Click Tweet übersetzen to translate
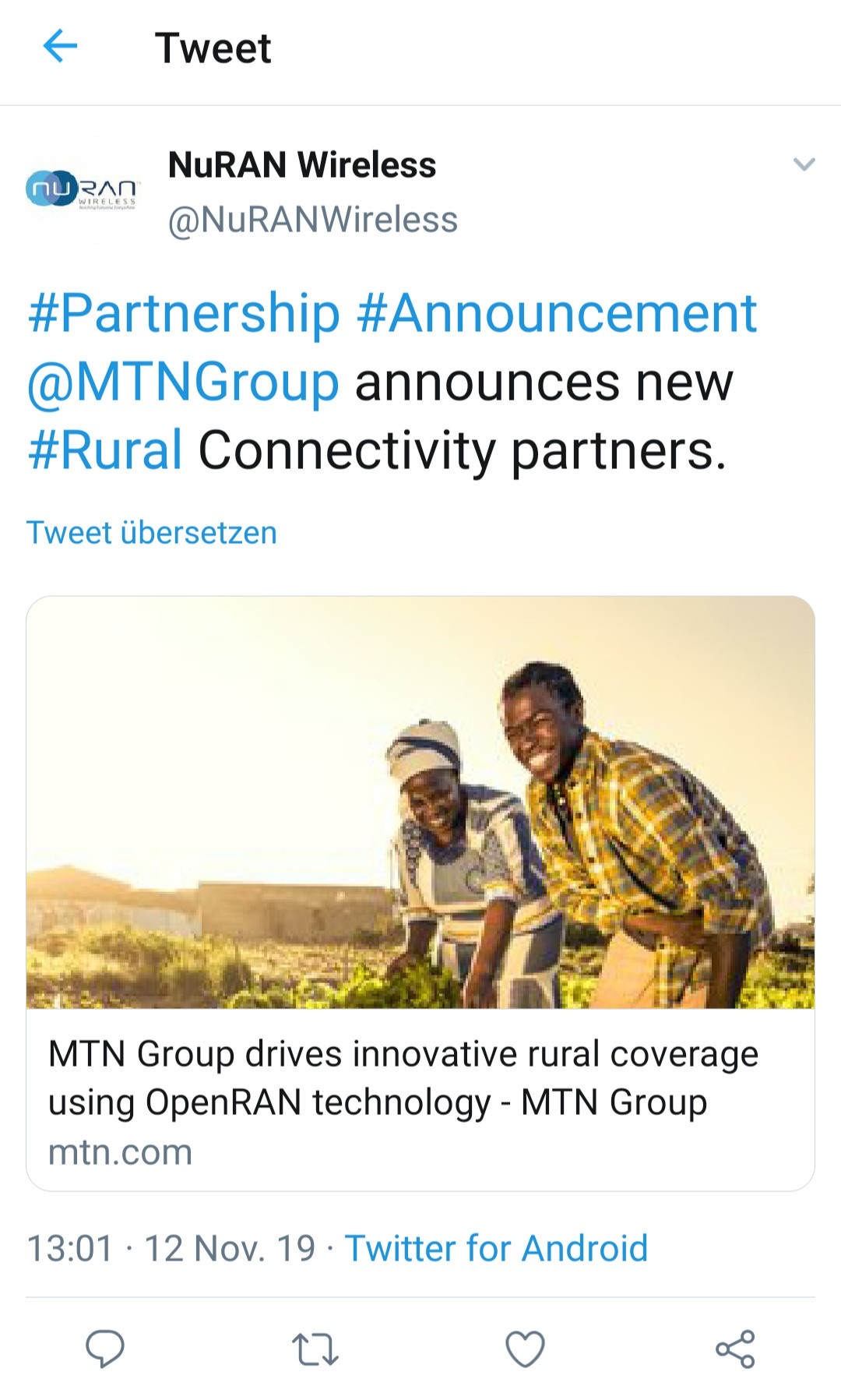 pos(152,533)
